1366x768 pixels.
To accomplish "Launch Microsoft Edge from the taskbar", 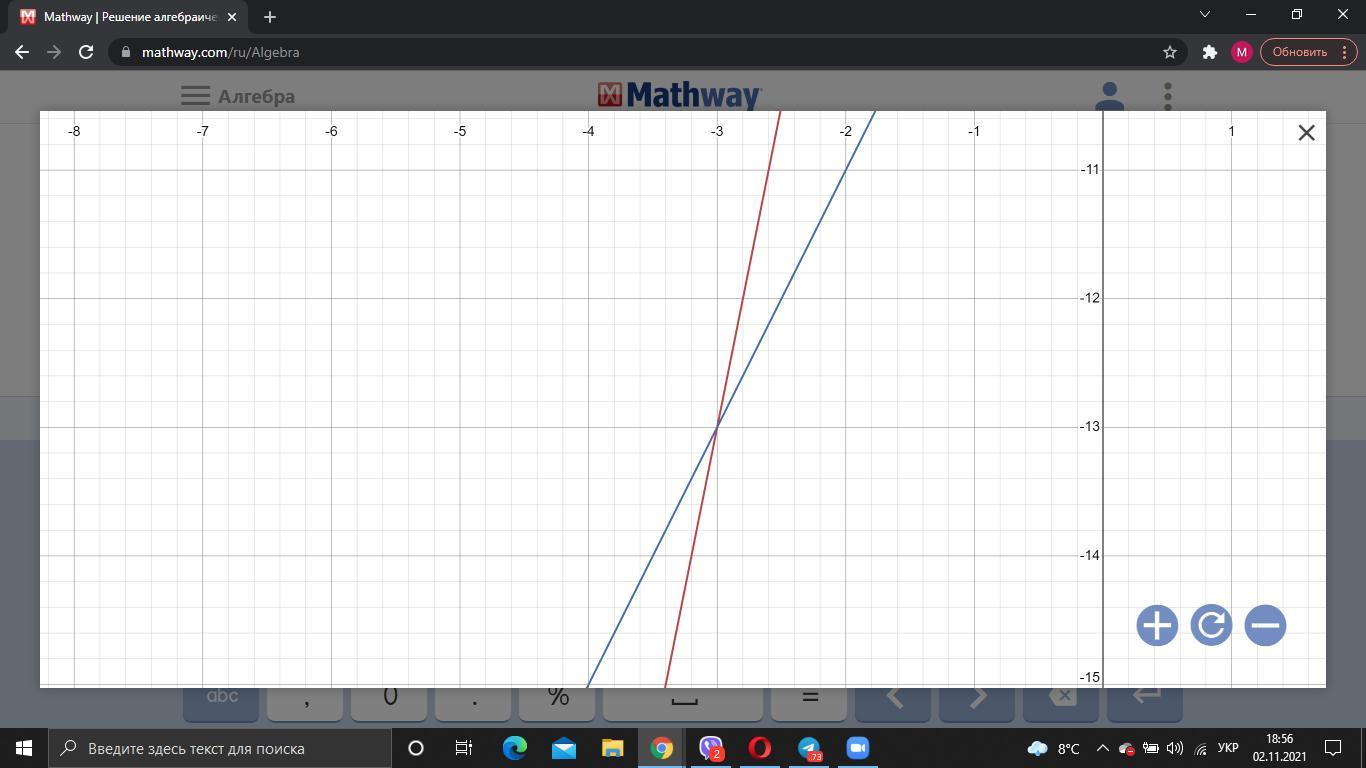I will click(x=514, y=748).
